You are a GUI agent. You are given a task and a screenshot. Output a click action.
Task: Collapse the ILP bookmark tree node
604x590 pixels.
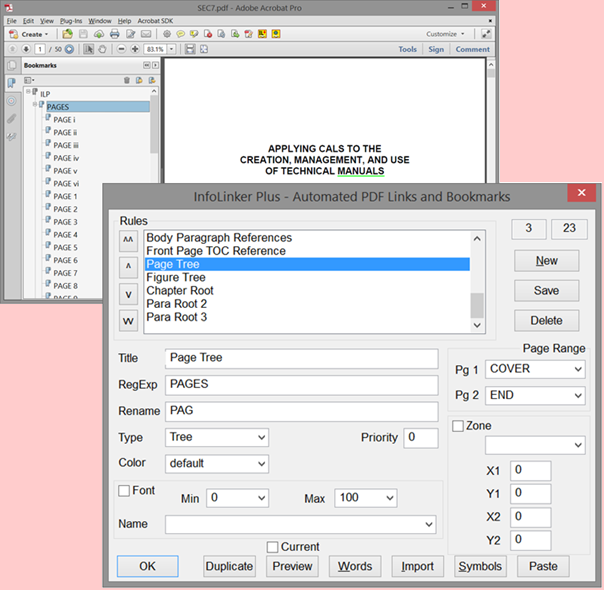(x=28, y=91)
